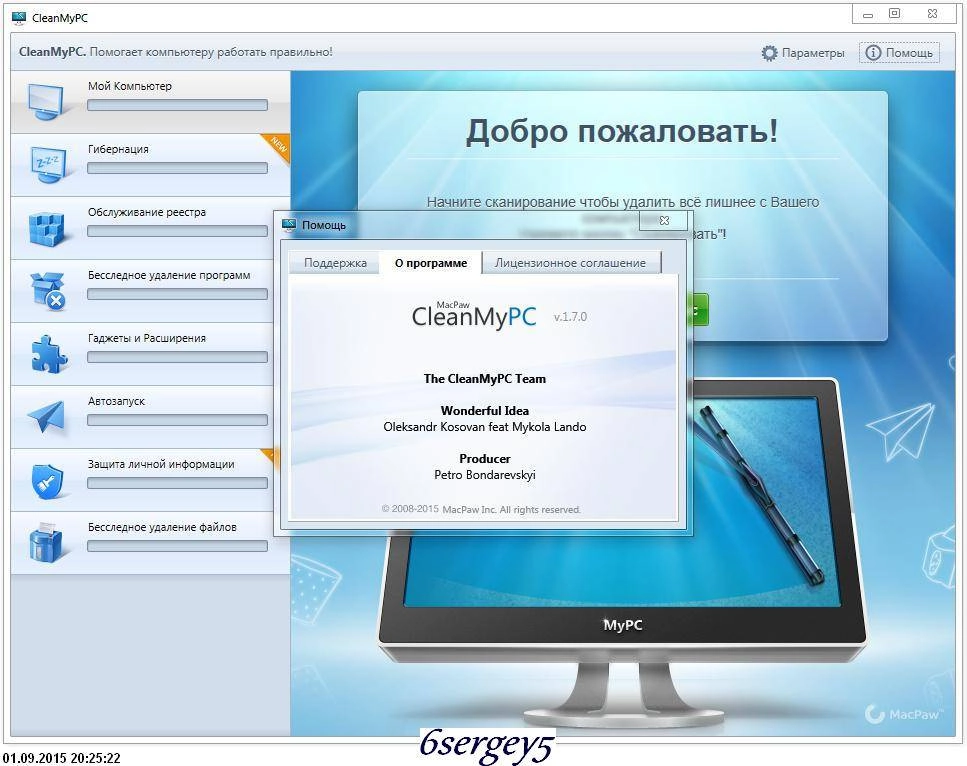Click the NEW ribbon on Гибернация
Viewport: 967px width, 766px height.
point(278,146)
